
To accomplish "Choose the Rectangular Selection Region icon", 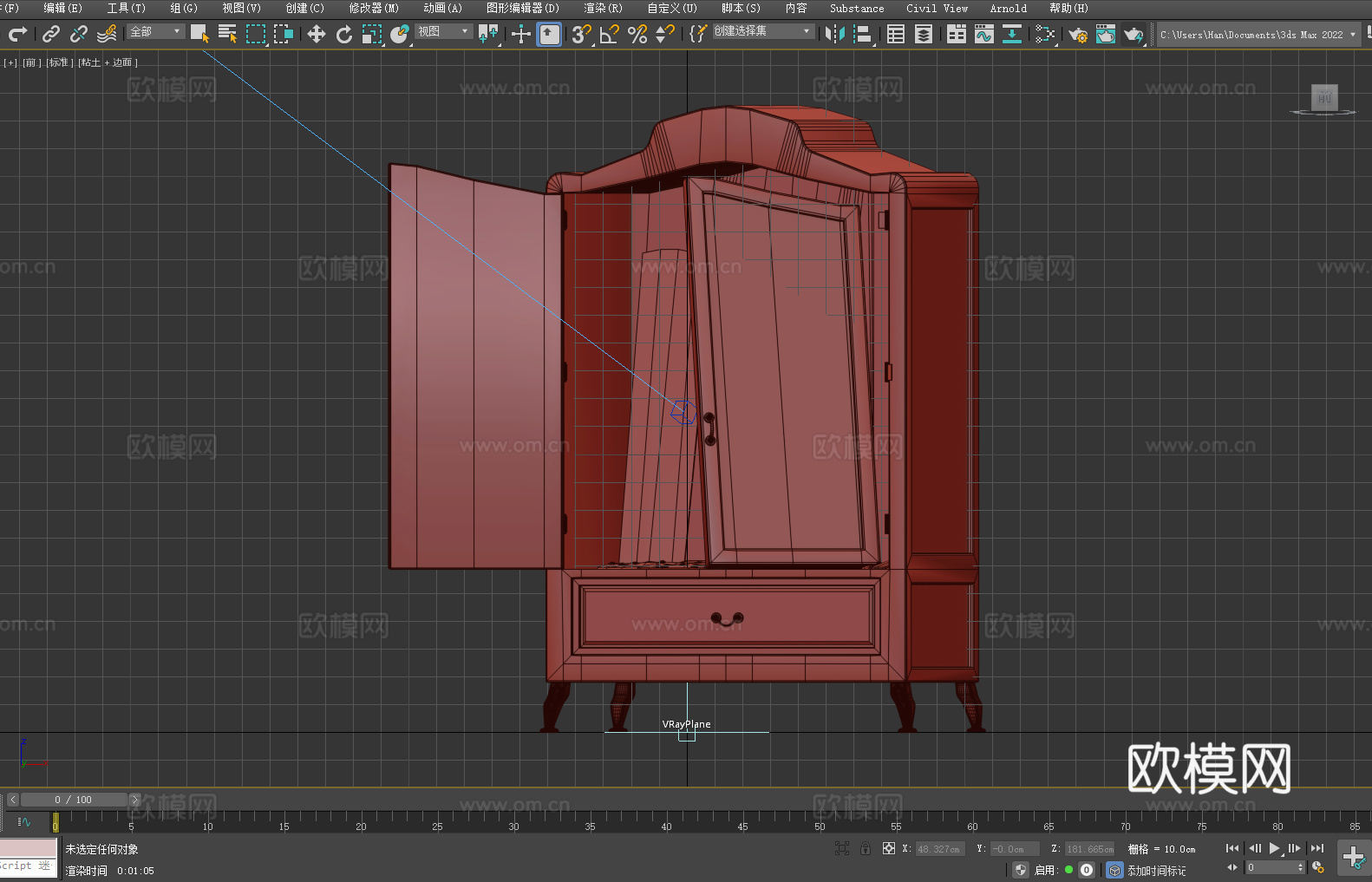I will (255, 34).
